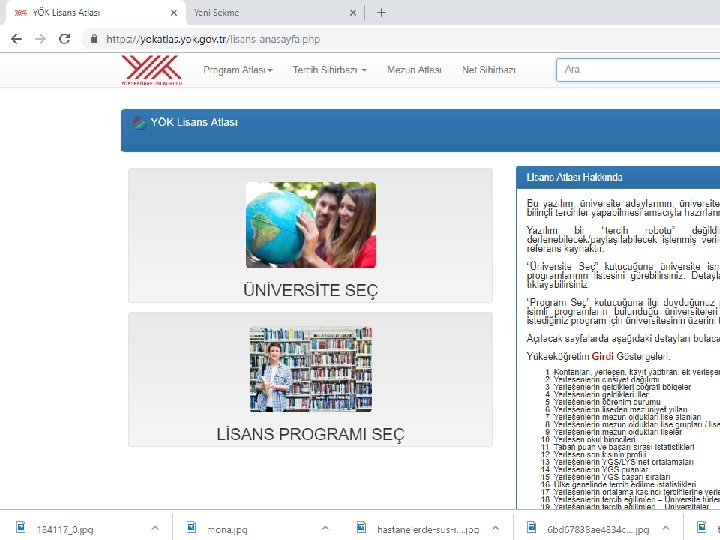Expand mona.jpg download options
Screen dimensions: 720x540
coord(325,528)
